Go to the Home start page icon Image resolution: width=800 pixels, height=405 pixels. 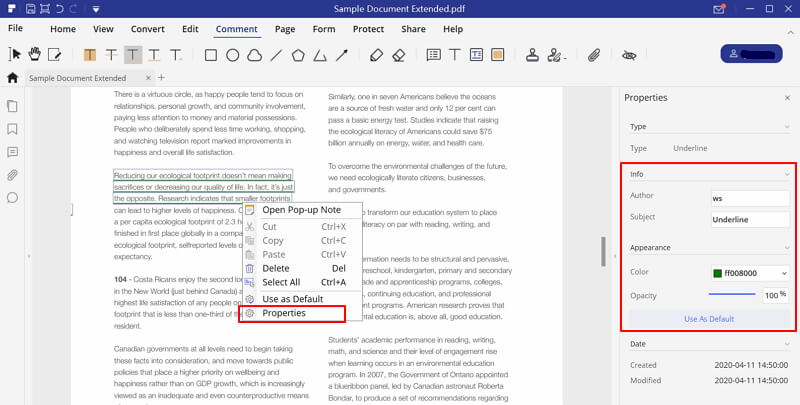[12, 78]
